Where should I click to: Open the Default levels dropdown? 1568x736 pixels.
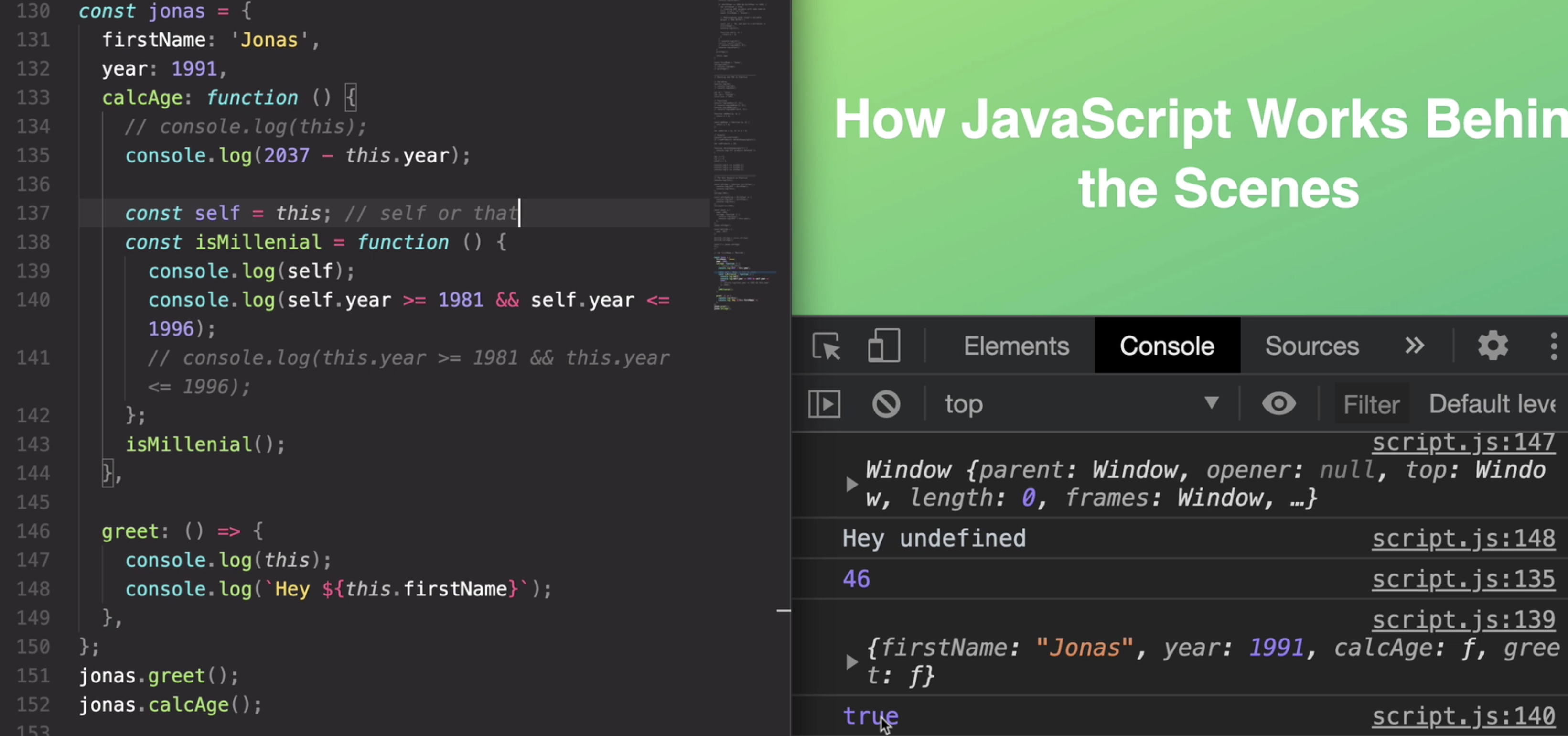pos(1491,404)
